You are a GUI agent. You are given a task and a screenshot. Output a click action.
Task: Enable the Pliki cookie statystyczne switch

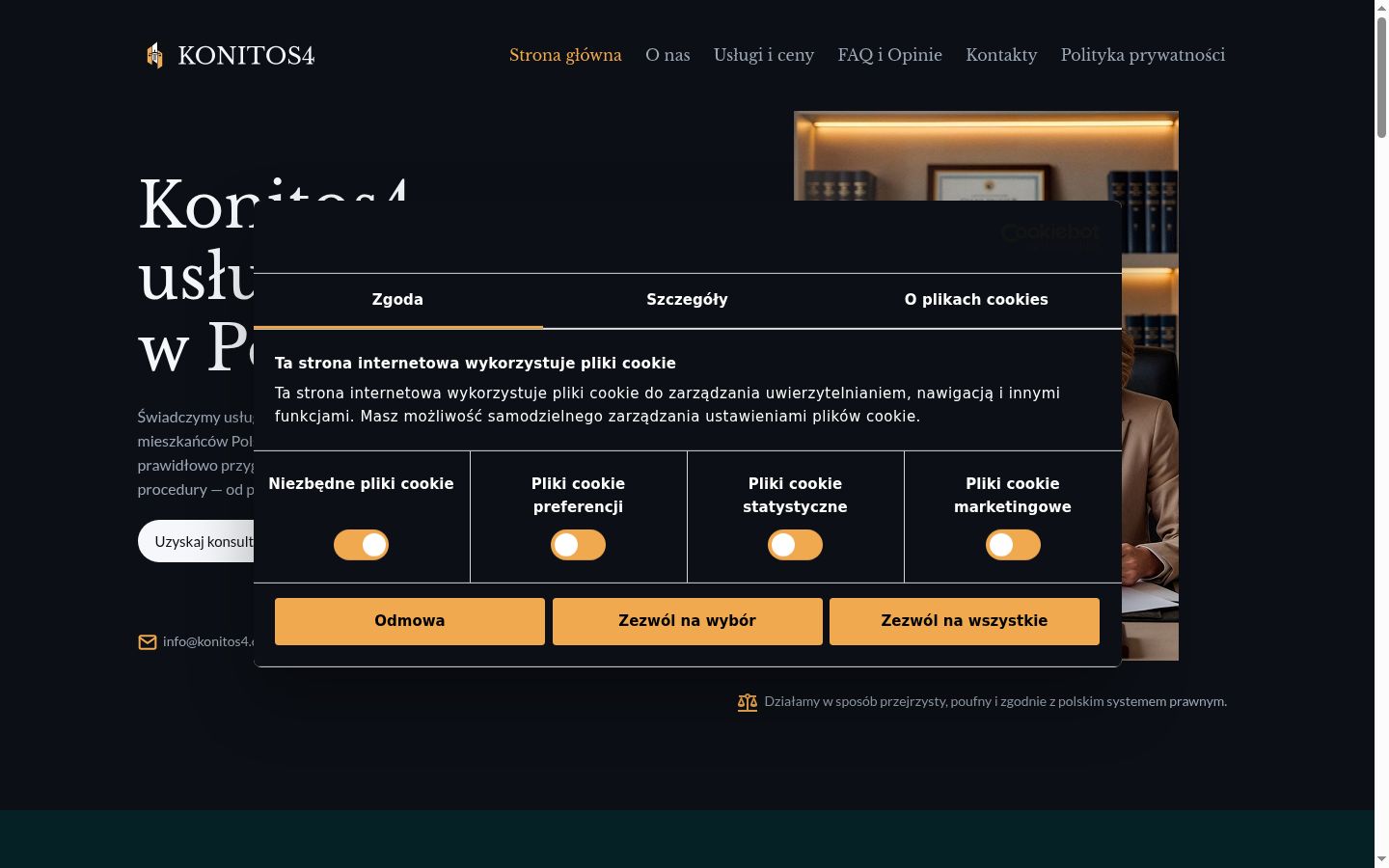pos(795,545)
